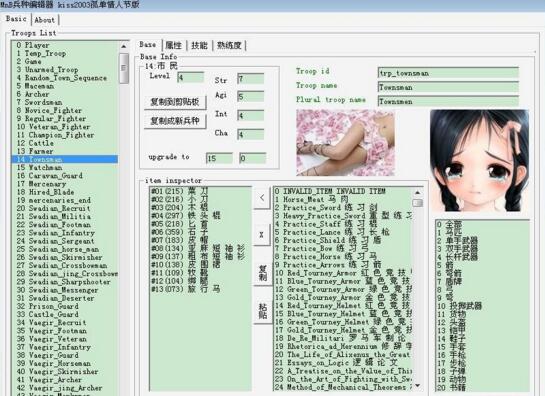Select inventory item #01 (215) 菜刀

pos(200,191)
